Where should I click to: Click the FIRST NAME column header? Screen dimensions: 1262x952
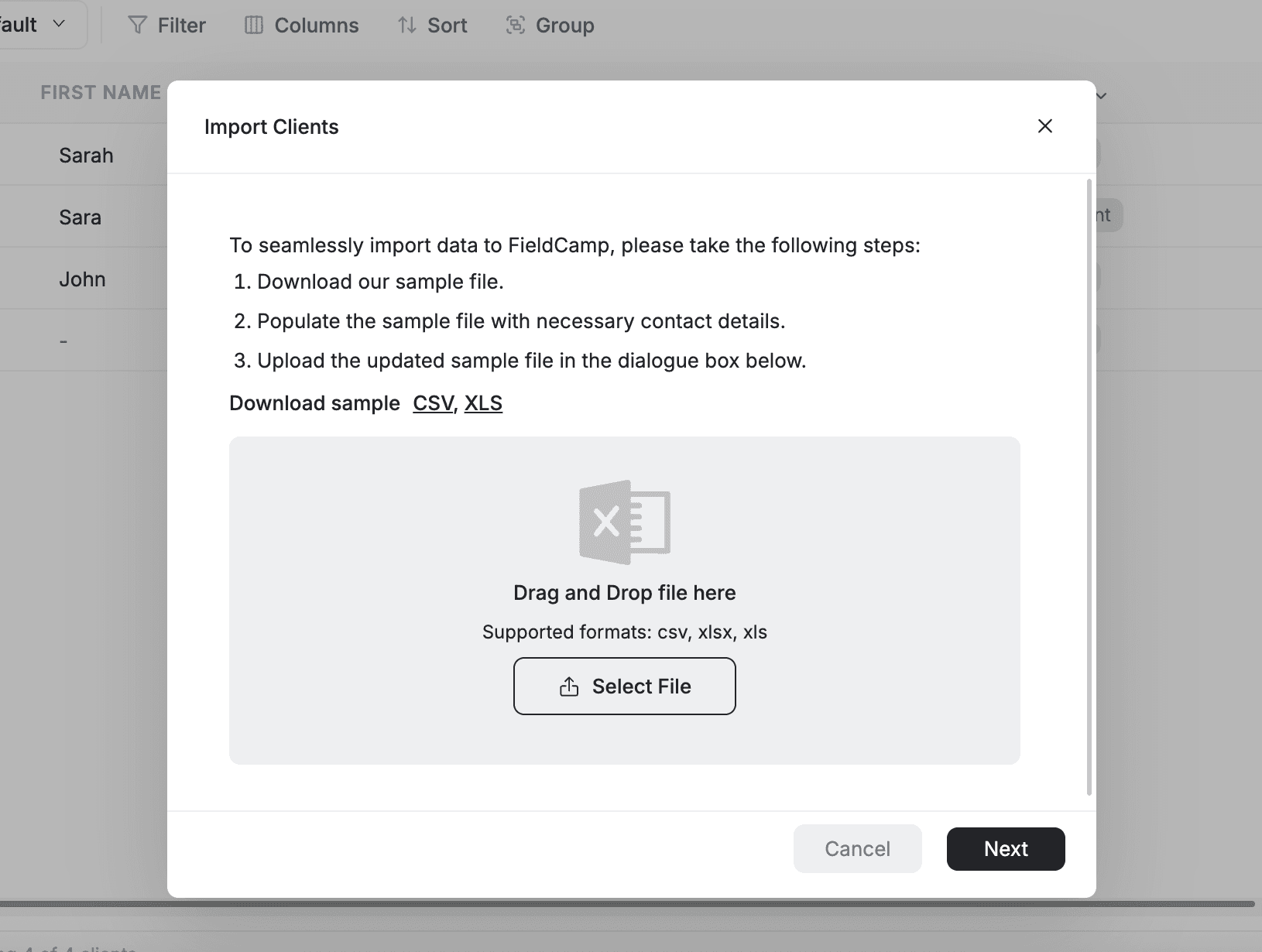pos(101,93)
